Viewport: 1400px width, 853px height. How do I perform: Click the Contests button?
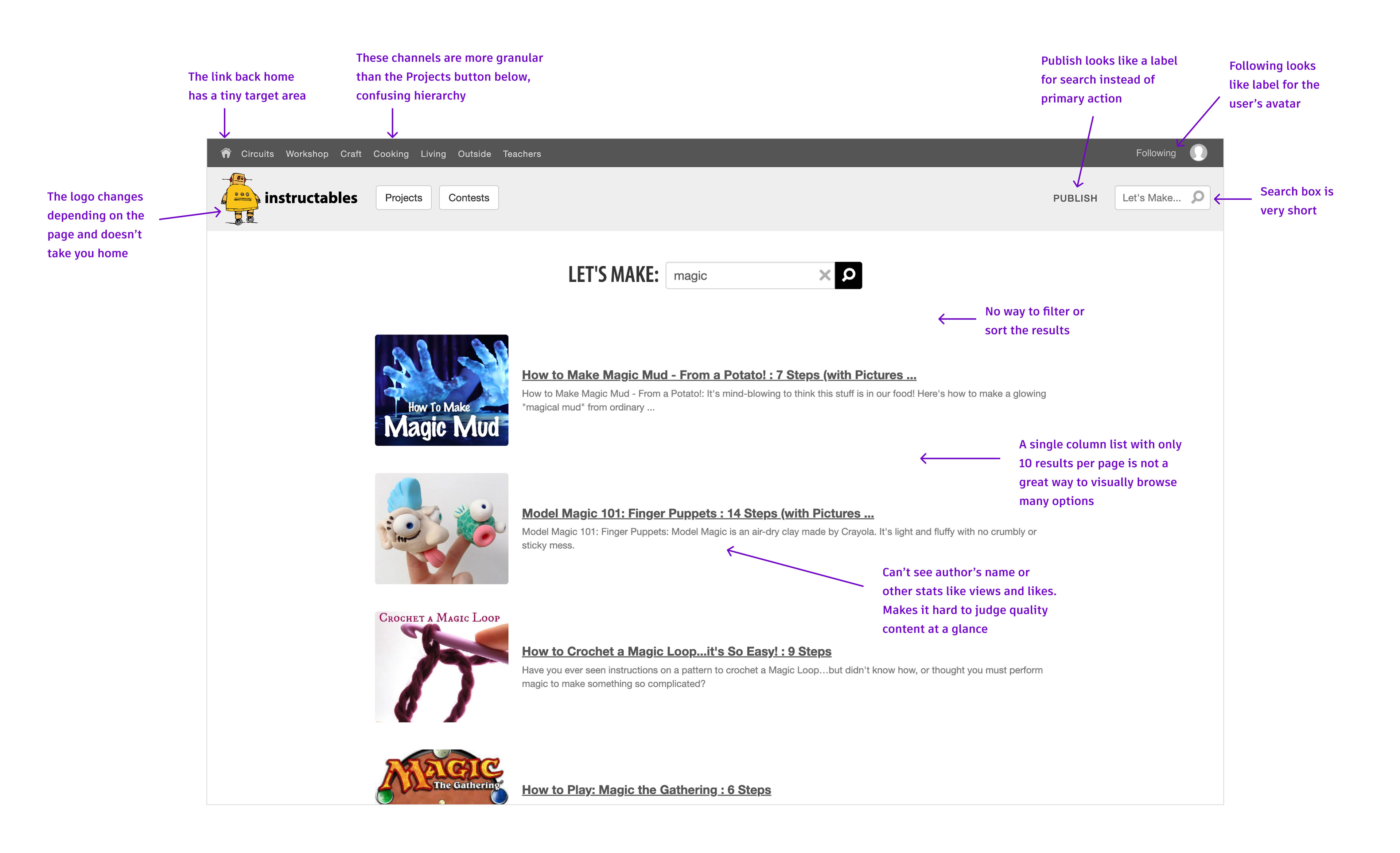click(469, 197)
